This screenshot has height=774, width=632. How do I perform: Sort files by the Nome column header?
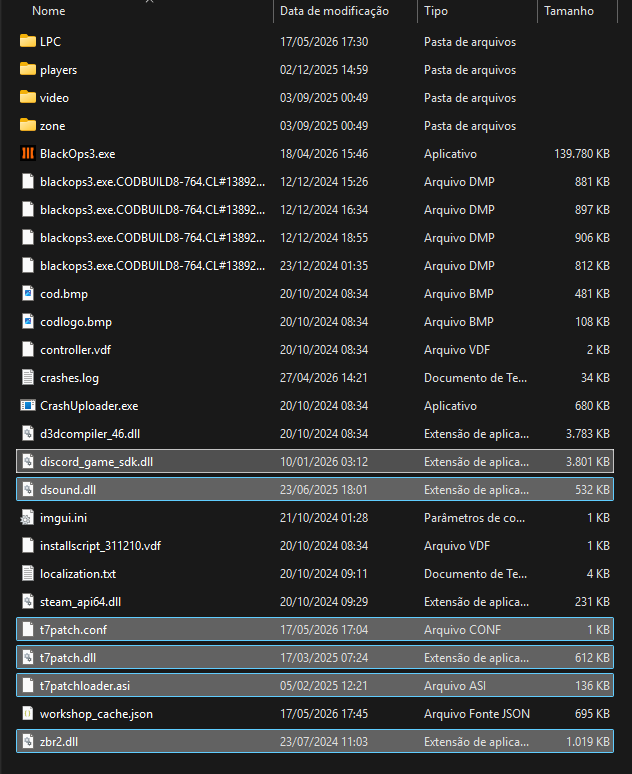[48, 11]
